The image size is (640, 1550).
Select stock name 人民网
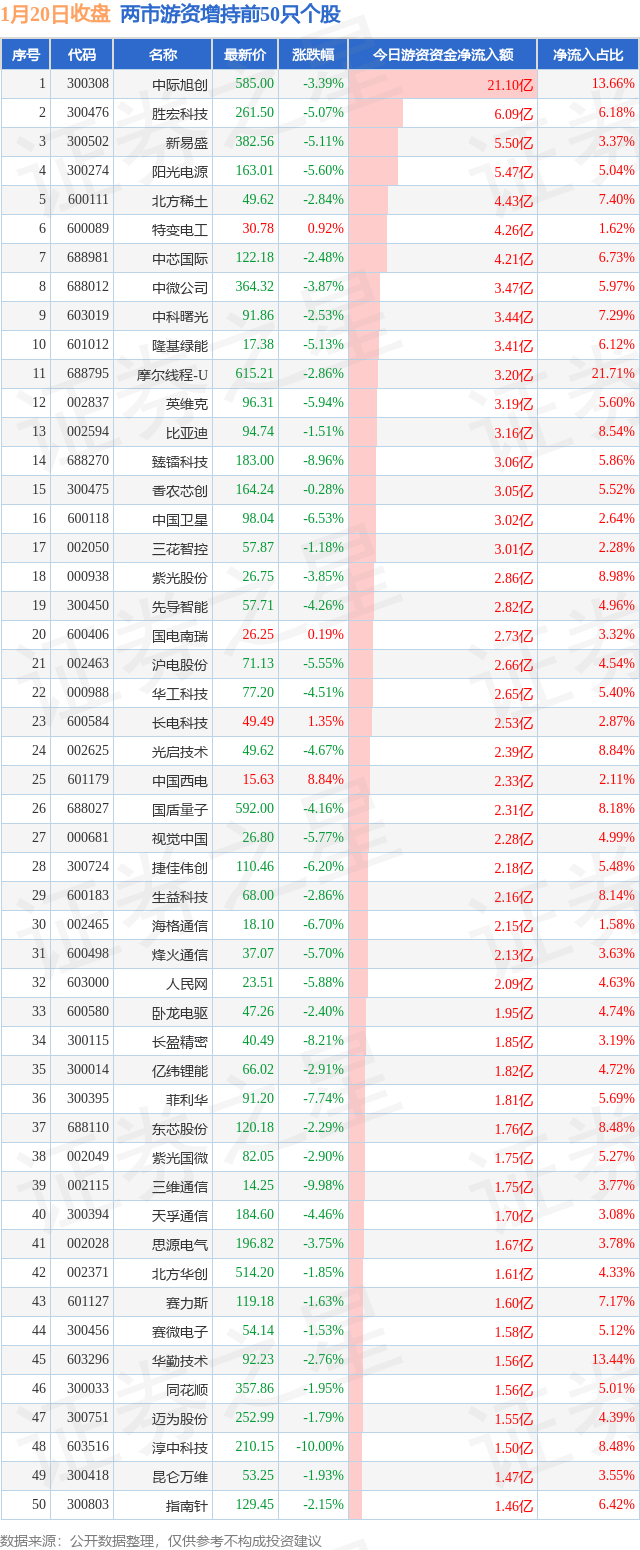click(187, 984)
